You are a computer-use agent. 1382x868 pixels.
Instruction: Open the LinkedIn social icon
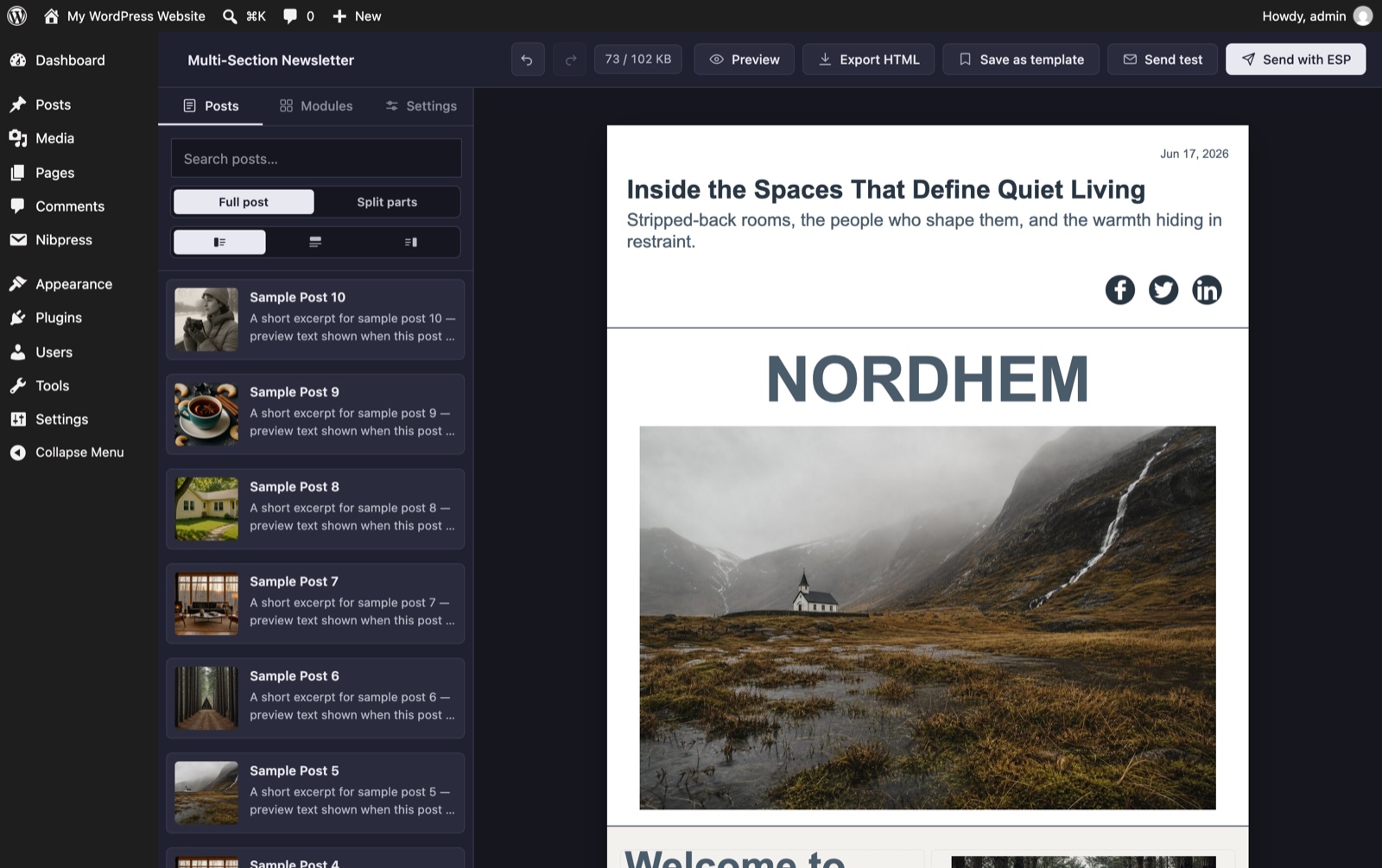[1207, 289]
